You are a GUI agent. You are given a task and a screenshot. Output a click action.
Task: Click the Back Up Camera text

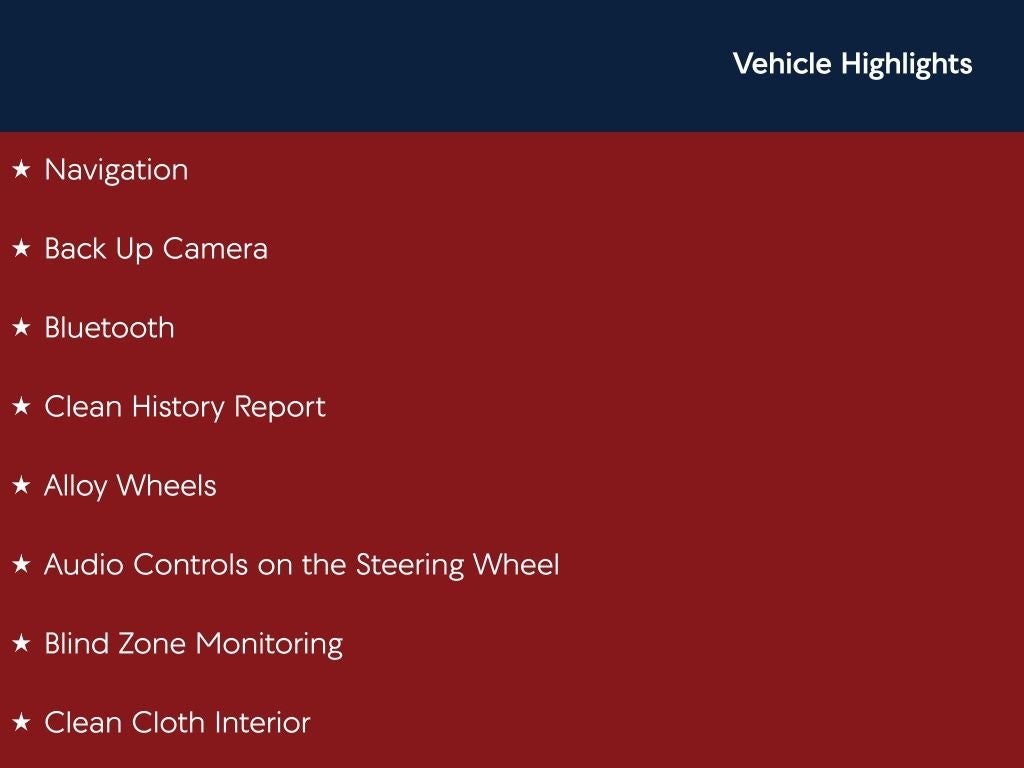click(x=156, y=249)
